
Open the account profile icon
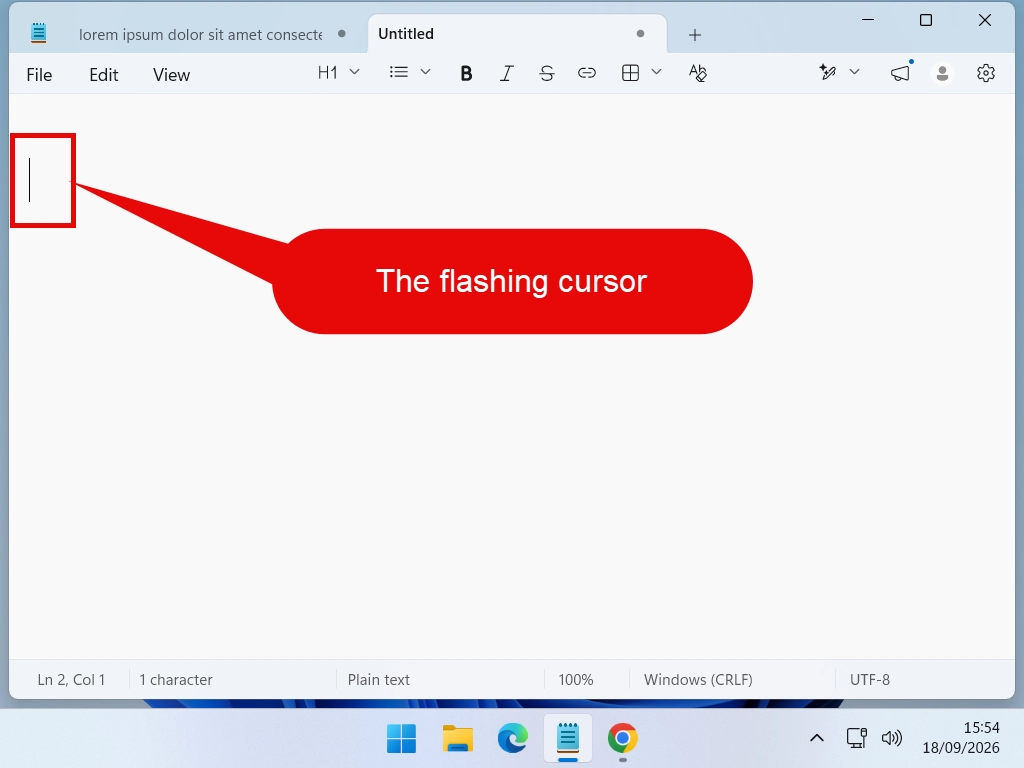pyautogui.click(x=942, y=73)
